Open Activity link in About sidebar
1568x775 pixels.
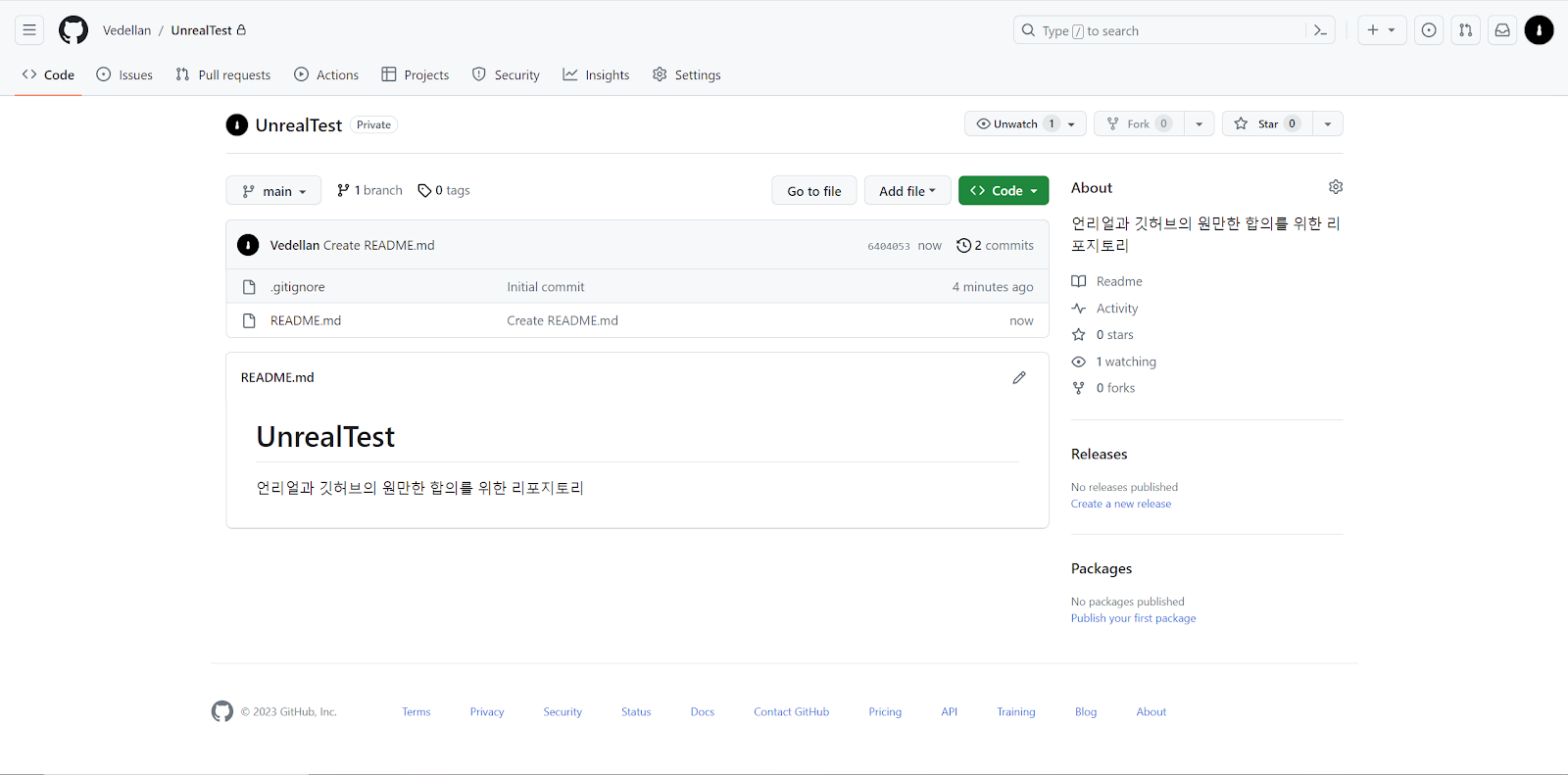[1105, 308]
